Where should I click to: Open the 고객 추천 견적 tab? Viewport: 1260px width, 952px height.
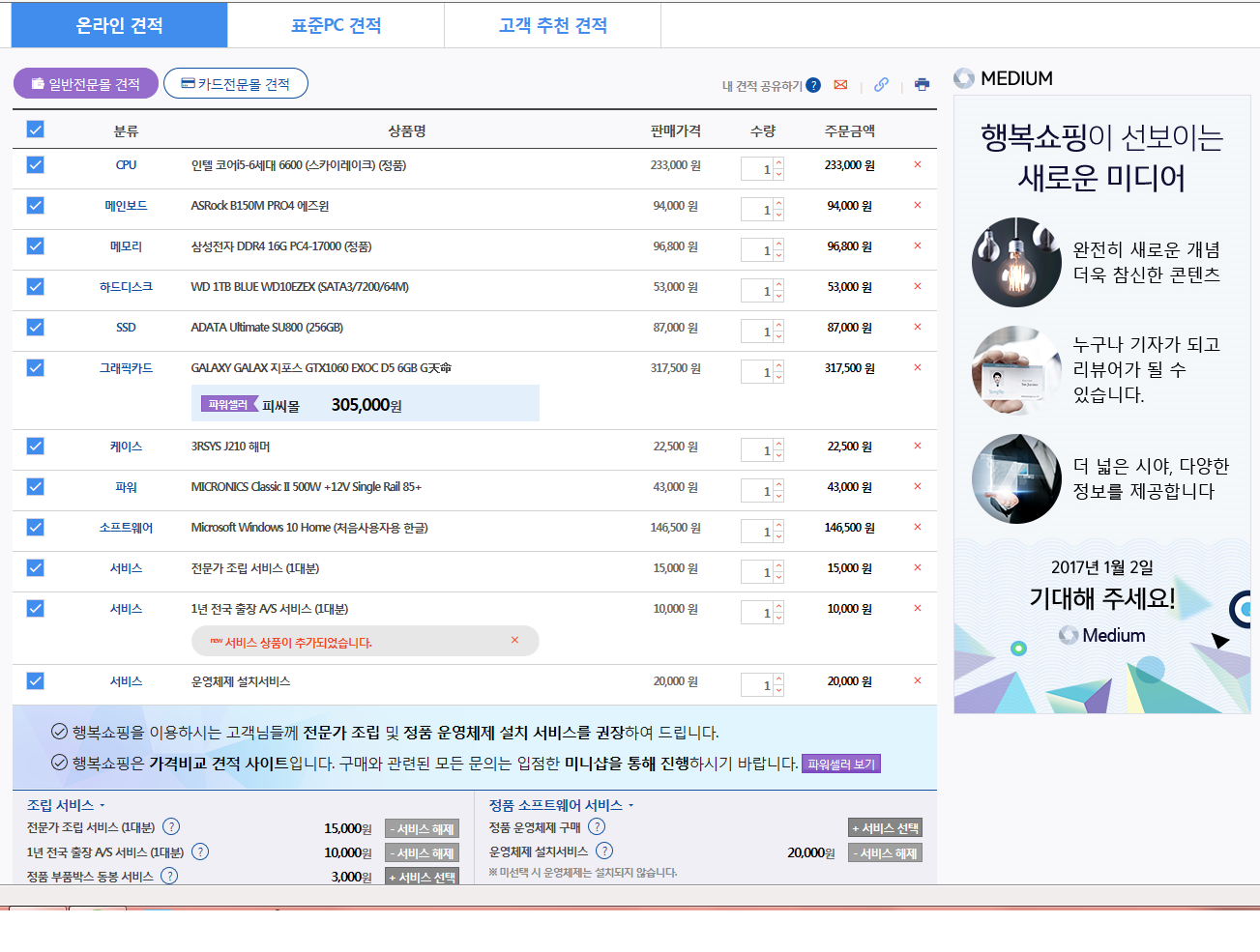552,25
